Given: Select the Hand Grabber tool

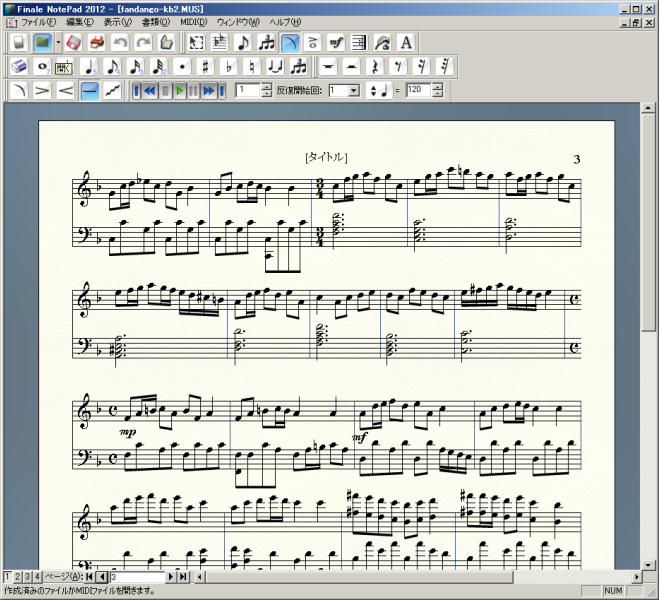Looking at the screenshot, I should point(167,42).
